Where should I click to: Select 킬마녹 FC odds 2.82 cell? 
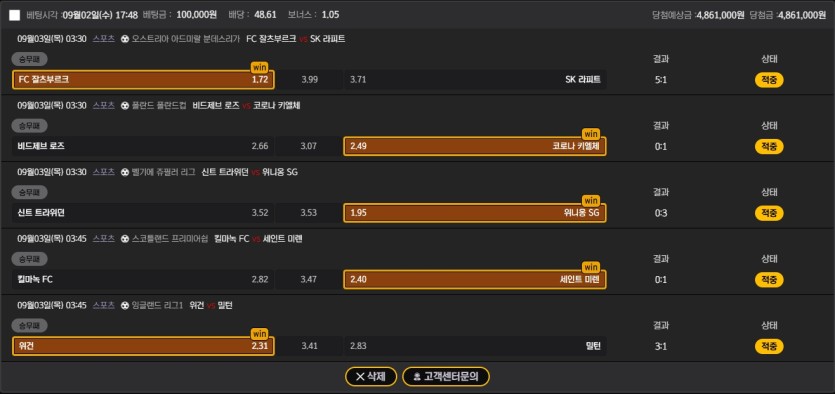coord(143,280)
